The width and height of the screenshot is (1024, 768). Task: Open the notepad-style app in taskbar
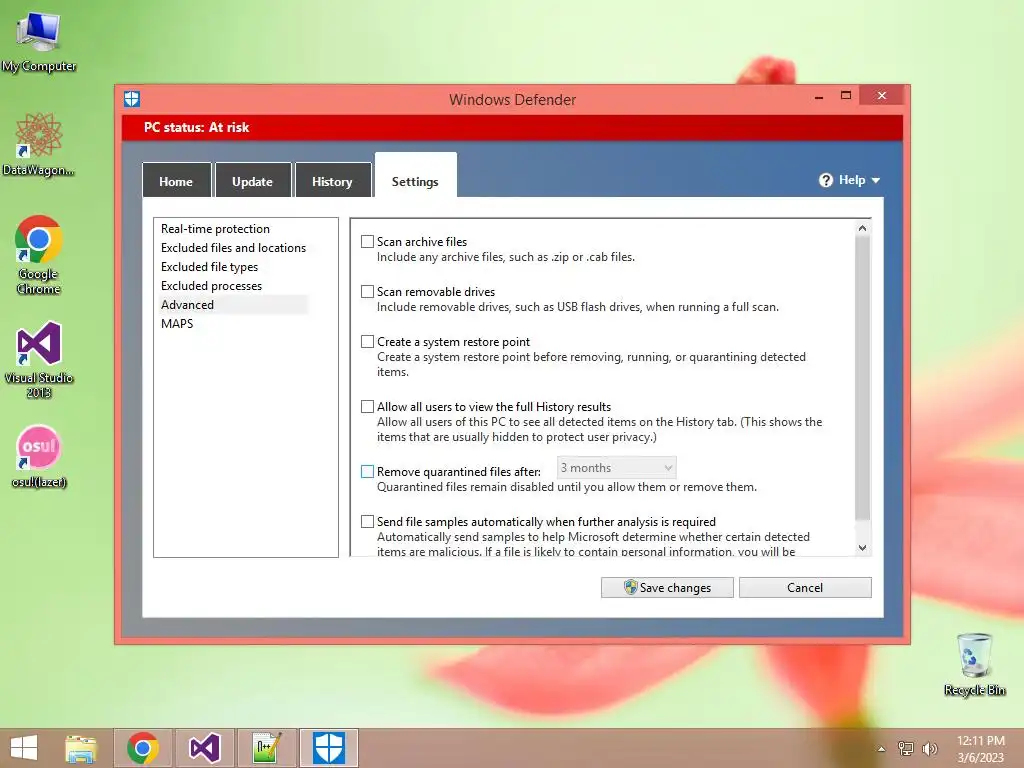click(x=266, y=748)
